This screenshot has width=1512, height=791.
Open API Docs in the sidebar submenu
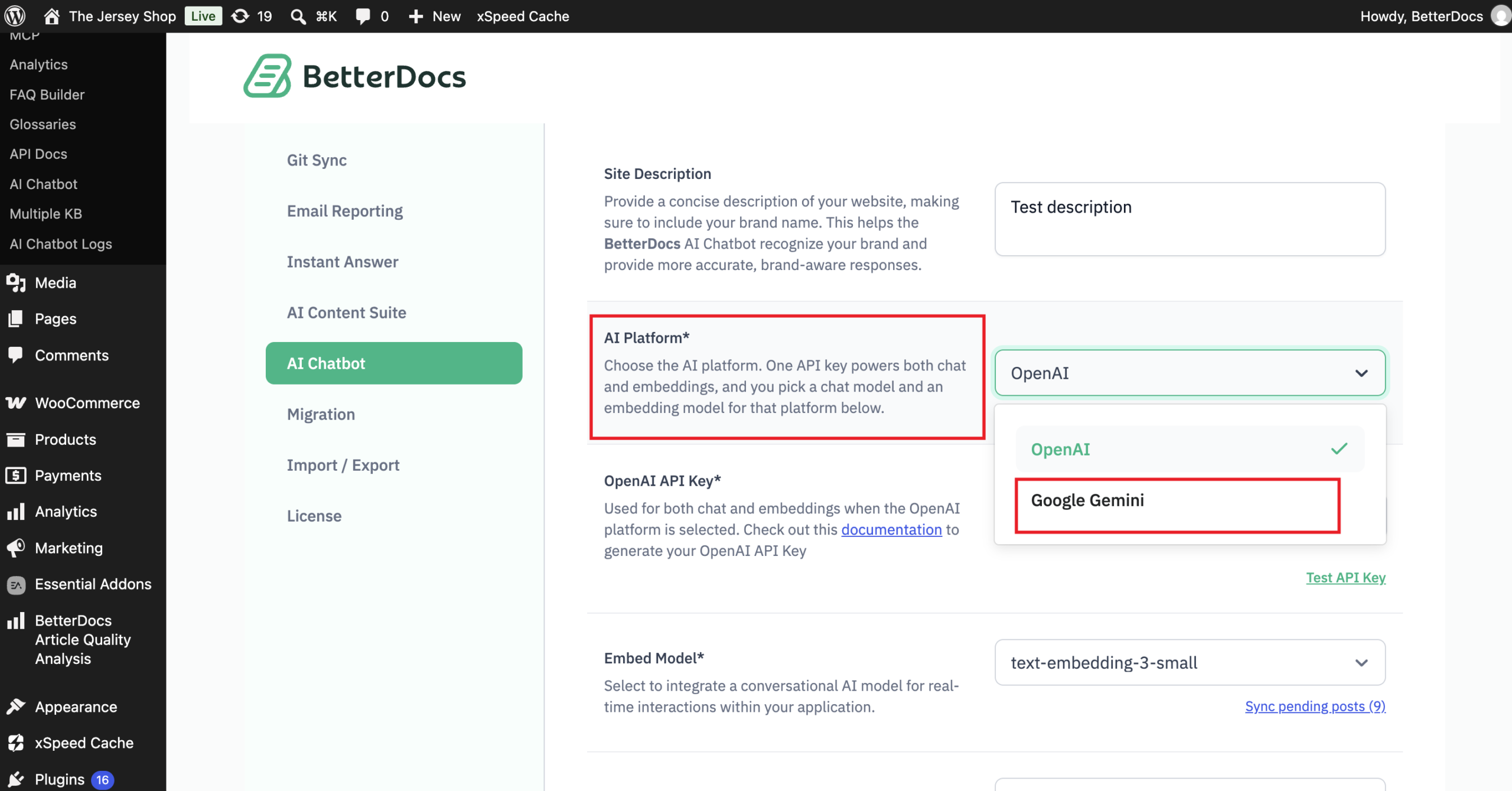point(38,154)
